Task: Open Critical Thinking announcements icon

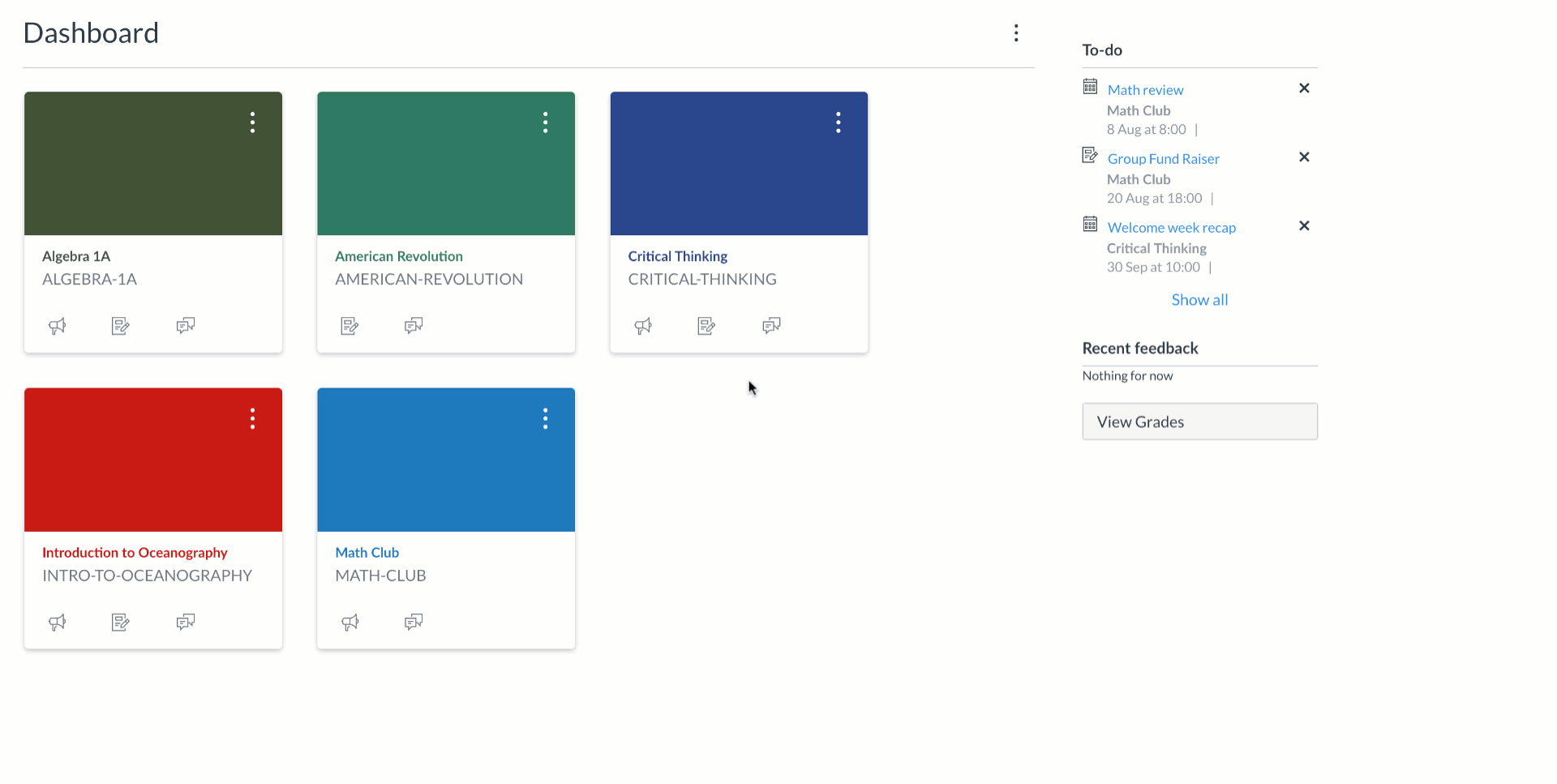Action: click(x=643, y=326)
